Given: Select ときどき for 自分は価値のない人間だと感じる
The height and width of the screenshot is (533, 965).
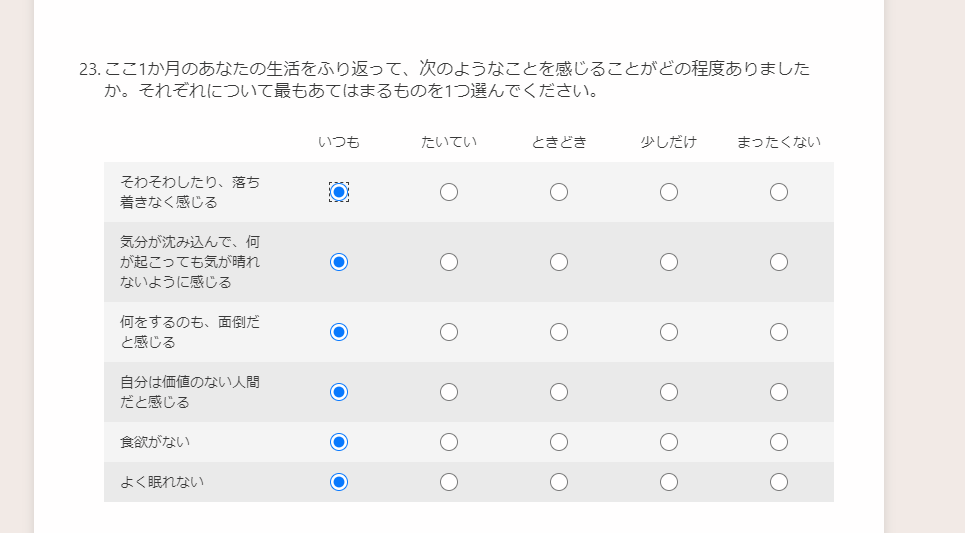Looking at the screenshot, I should (x=559, y=392).
